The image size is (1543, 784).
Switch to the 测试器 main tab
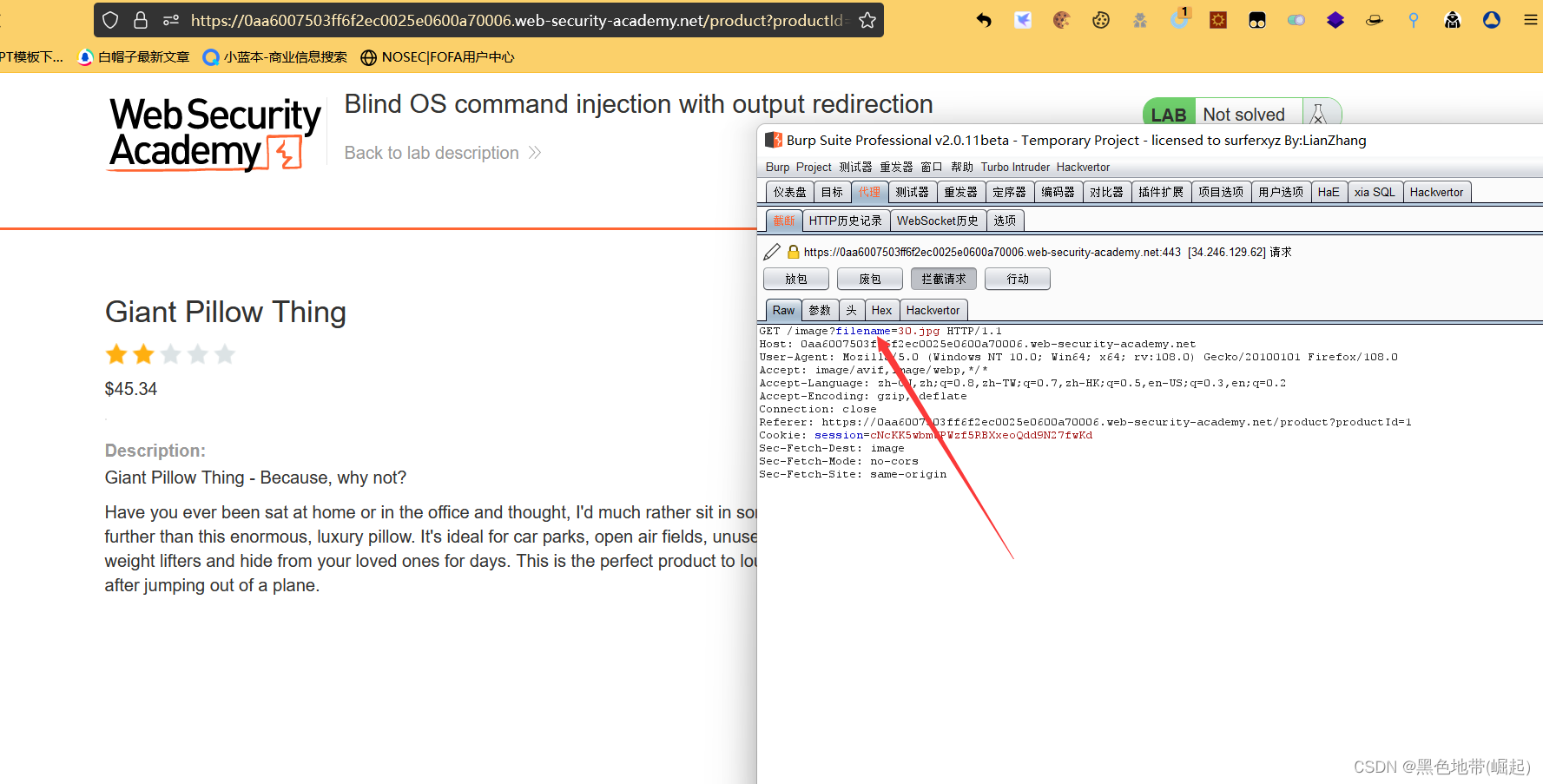coord(913,193)
